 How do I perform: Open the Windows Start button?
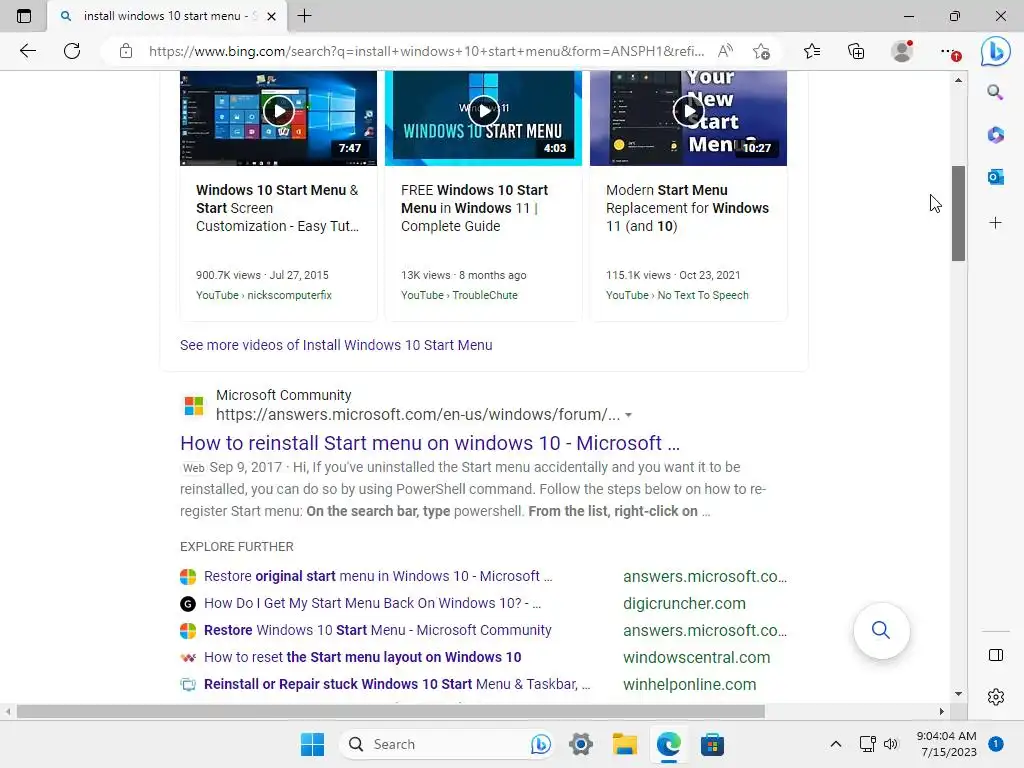[x=312, y=744]
